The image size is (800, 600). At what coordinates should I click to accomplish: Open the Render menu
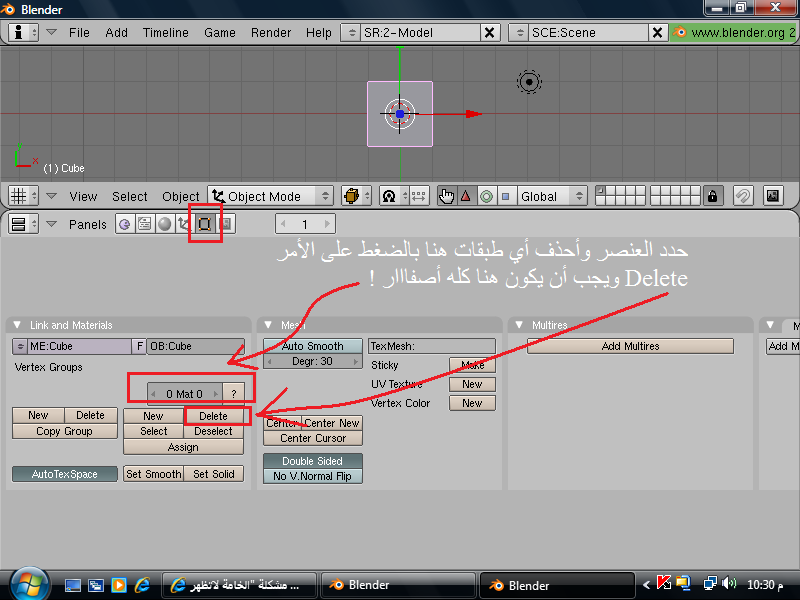tap(271, 33)
